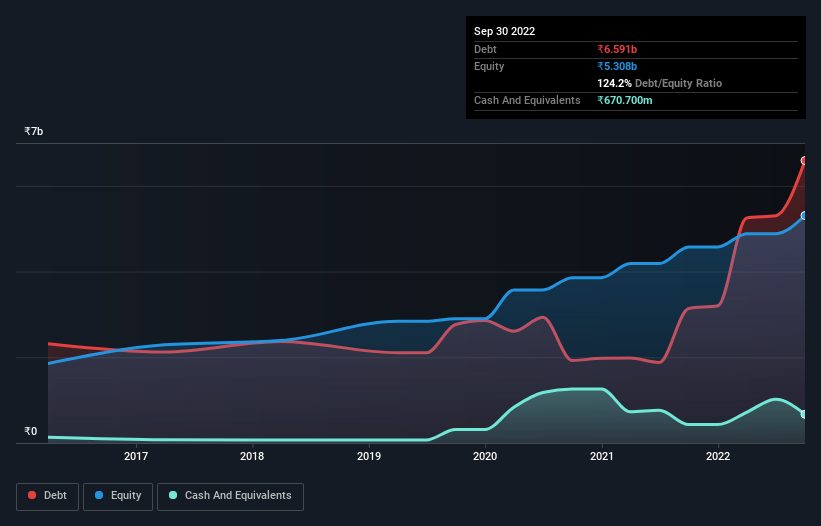
Task: Click the Equity label in tooltip
Action: coord(489,66)
